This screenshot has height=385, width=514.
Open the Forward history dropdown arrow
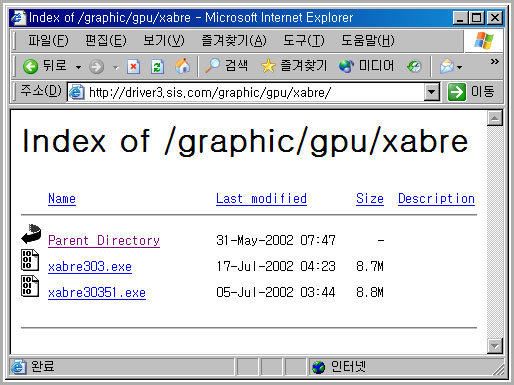pos(116,68)
